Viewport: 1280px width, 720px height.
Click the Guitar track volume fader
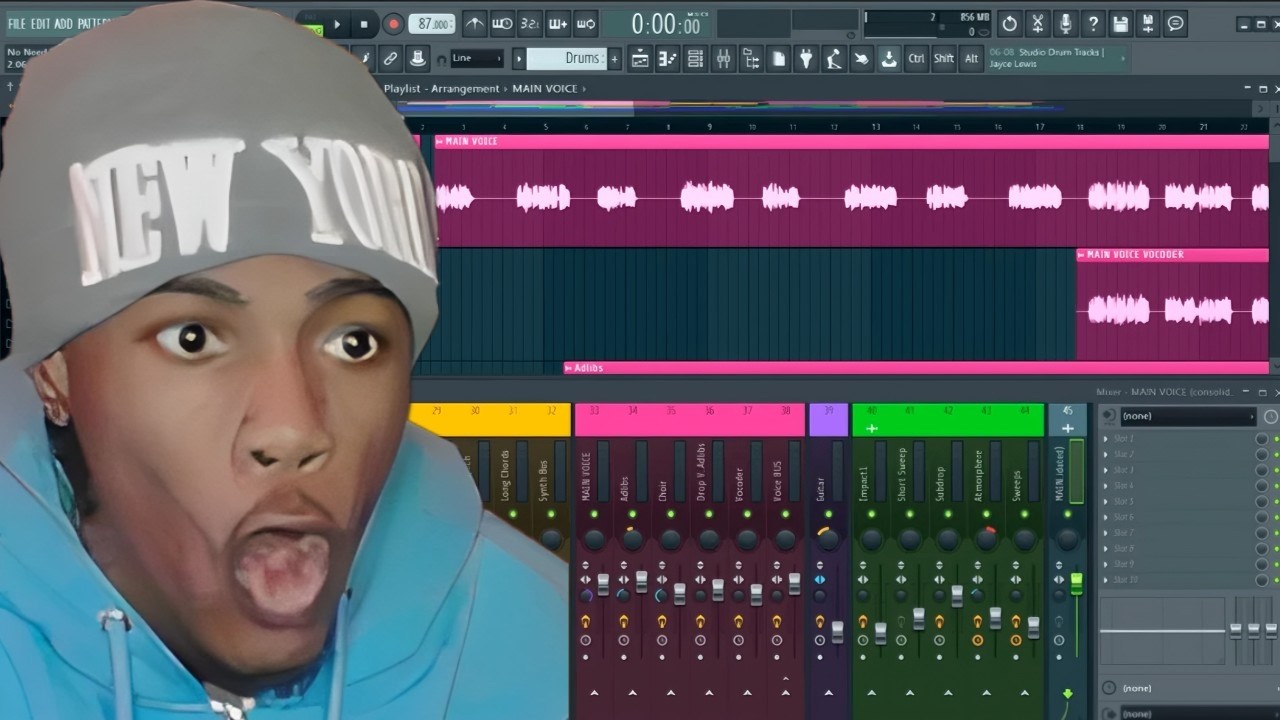[838, 632]
